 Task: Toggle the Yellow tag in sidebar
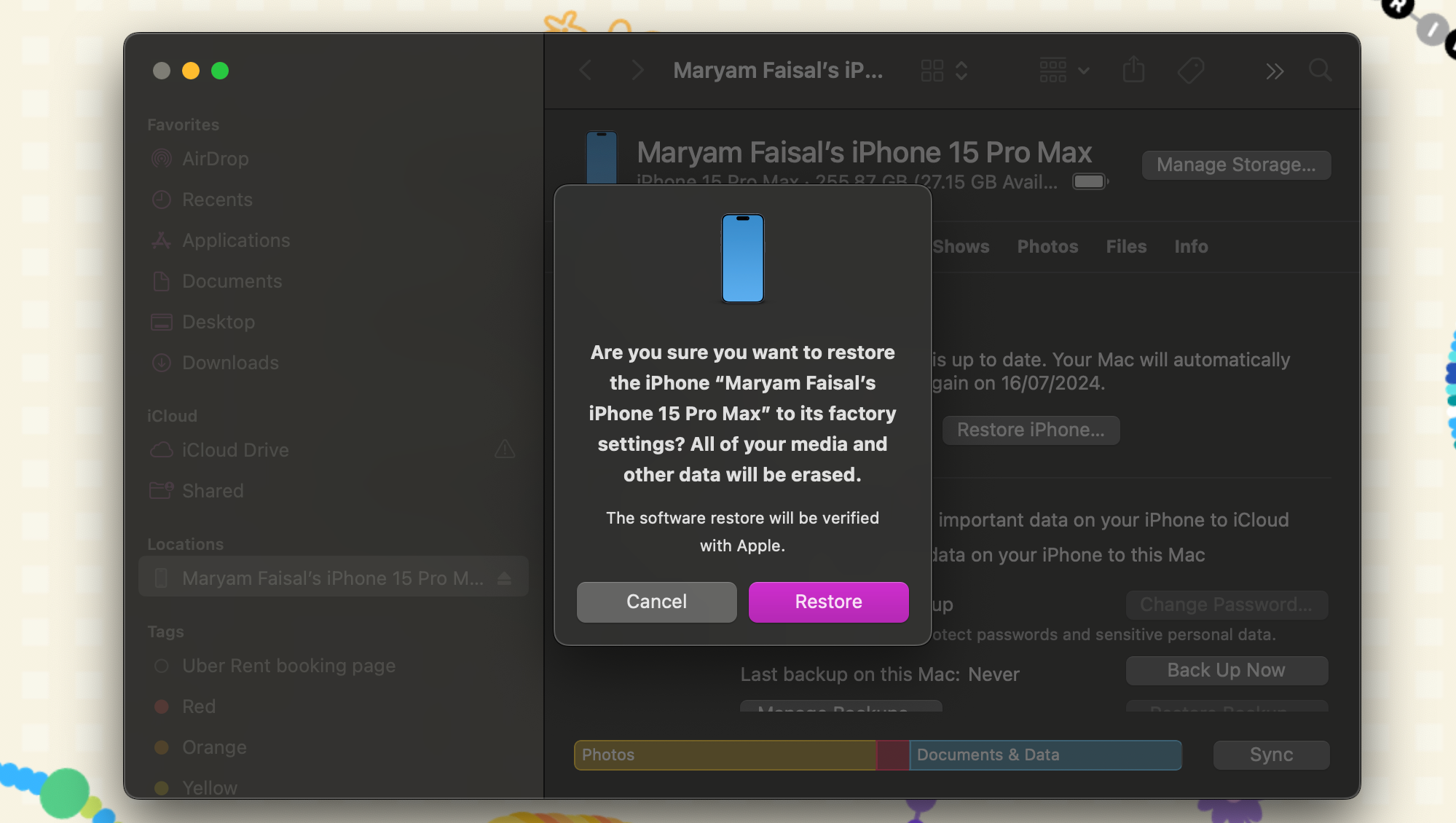pos(210,787)
